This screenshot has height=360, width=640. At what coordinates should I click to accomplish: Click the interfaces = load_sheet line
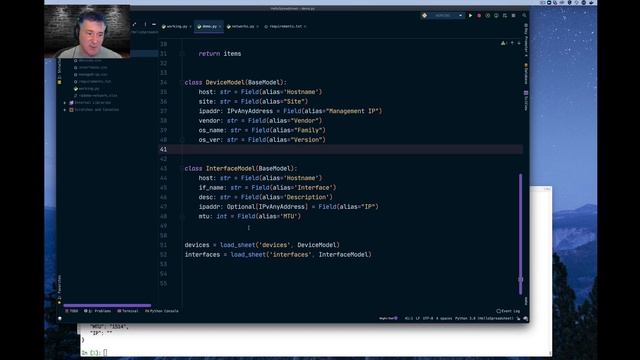coord(278,255)
